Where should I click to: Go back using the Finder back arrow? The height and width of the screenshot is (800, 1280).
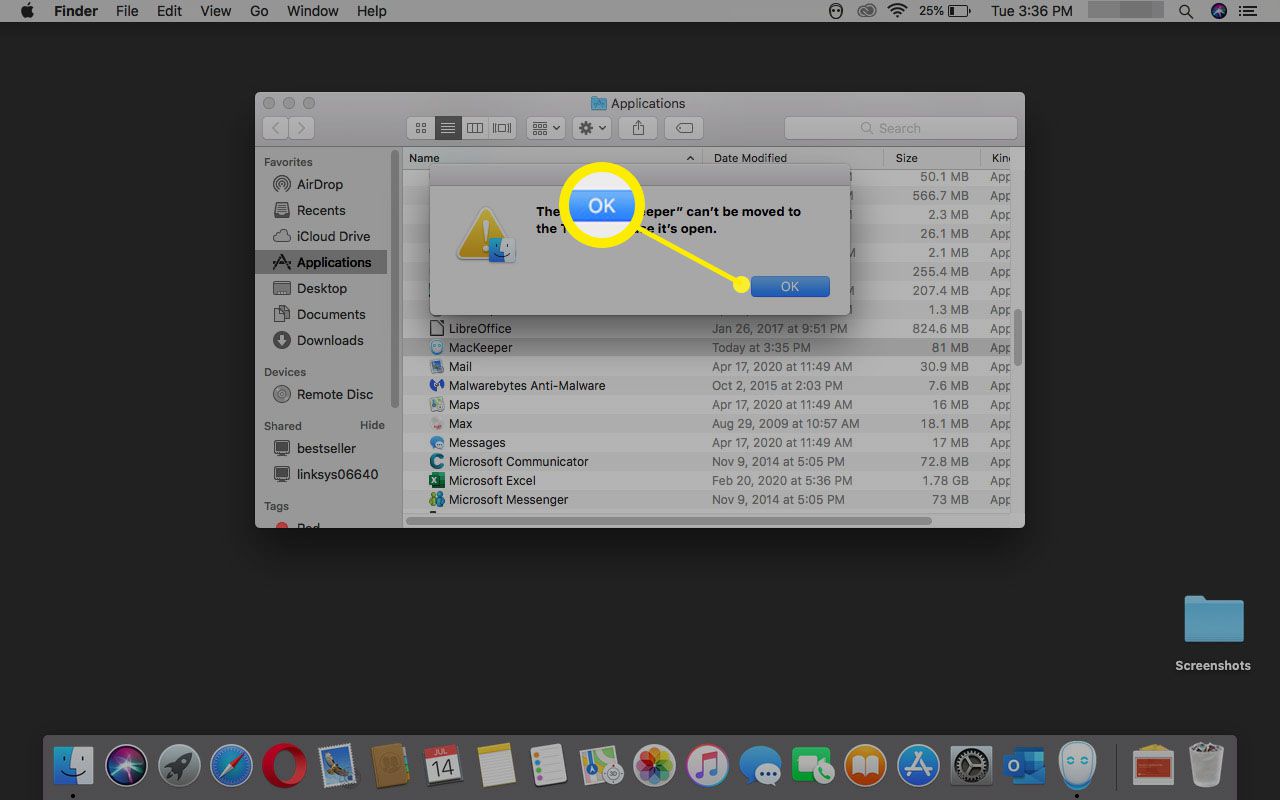(275, 128)
